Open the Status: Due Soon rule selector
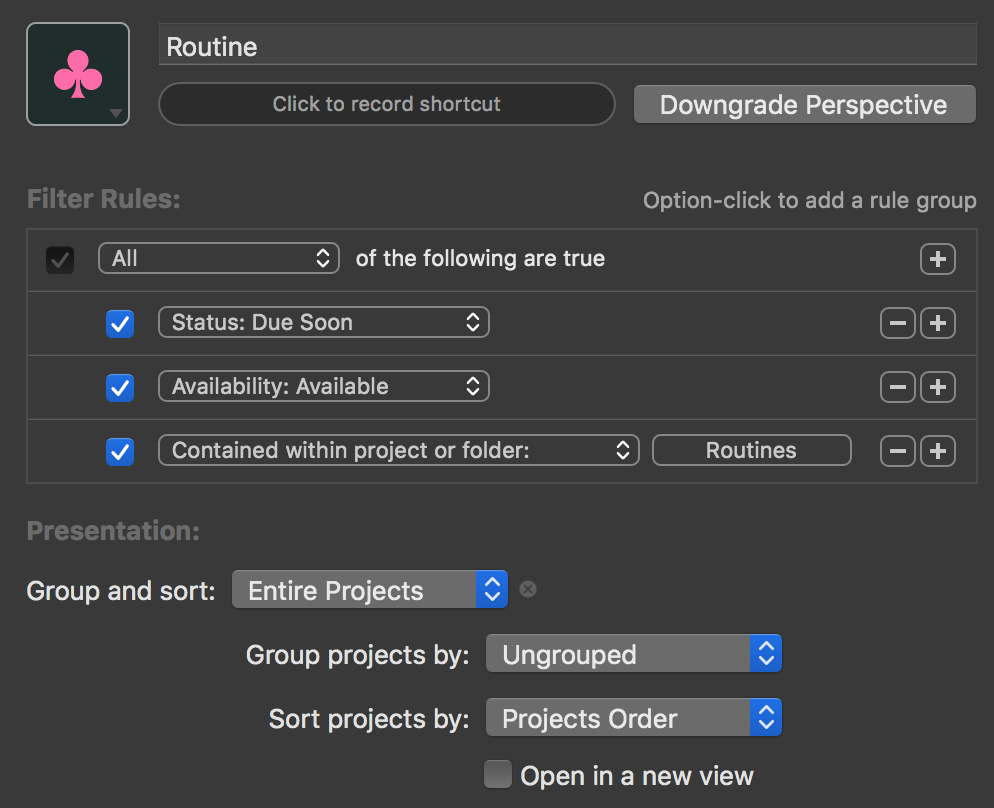 [x=323, y=322]
